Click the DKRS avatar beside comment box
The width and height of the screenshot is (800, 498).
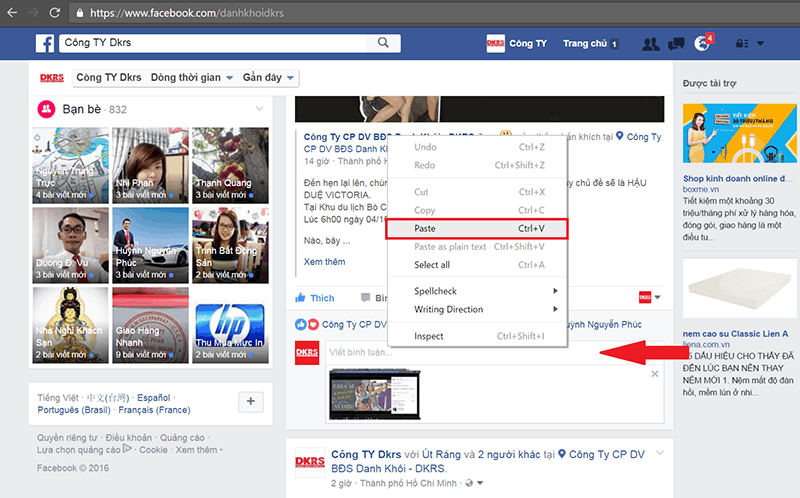(307, 353)
